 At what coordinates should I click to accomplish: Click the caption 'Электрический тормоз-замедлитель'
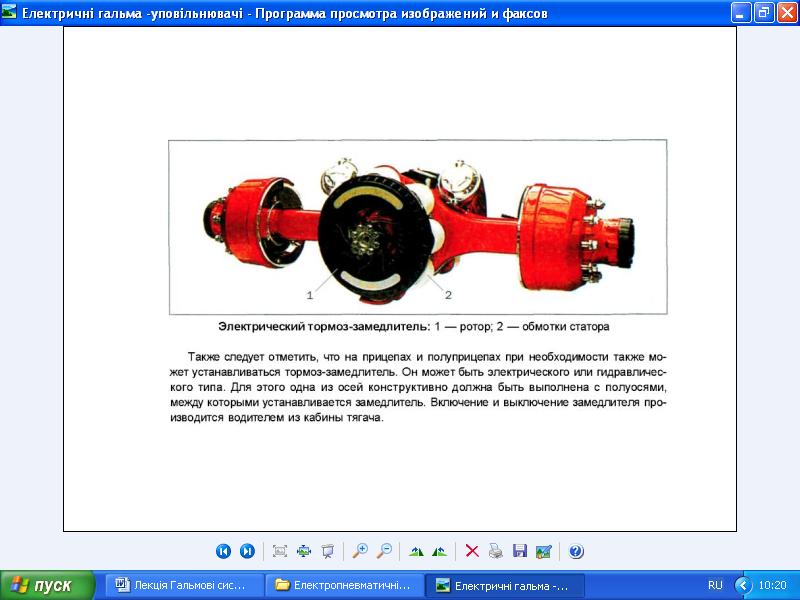point(324,327)
